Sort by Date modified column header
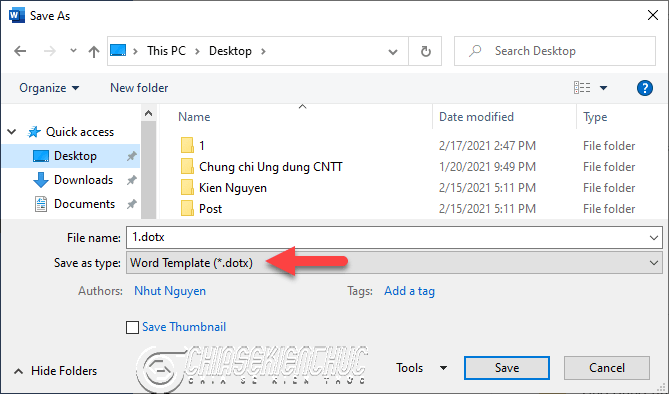 pos(476,117)
